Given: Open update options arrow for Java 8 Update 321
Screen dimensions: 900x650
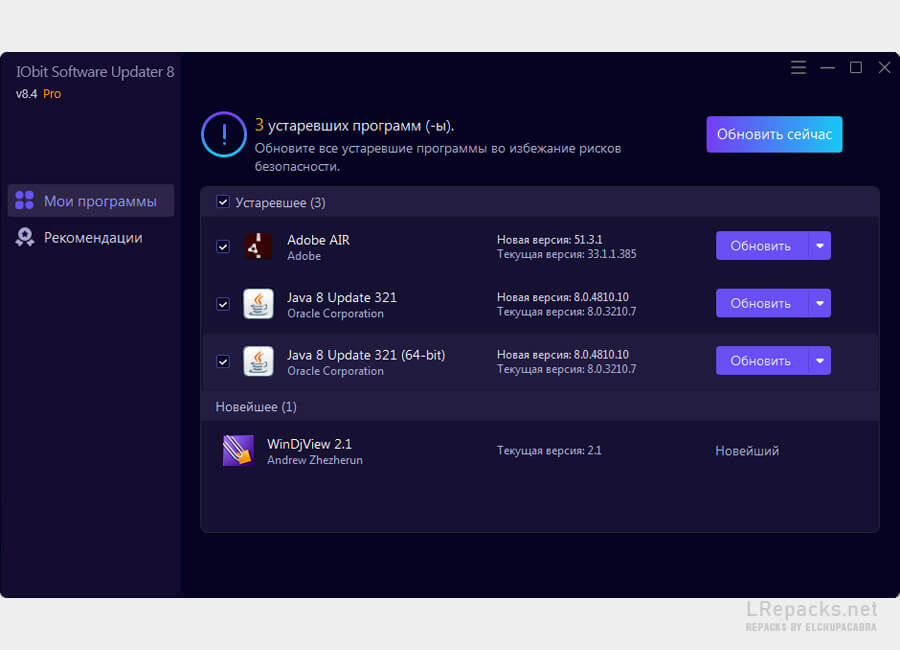Looking at the screenshot, I should pos(819,304).
